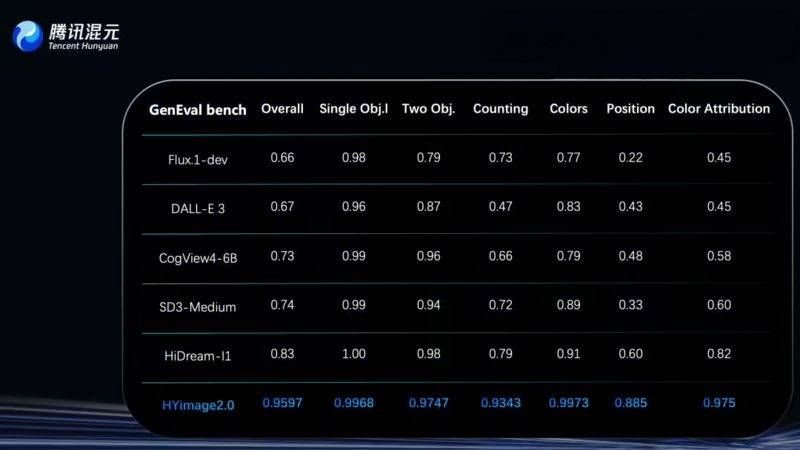800x450 pixels.
Task: Click CogView4-6B Counting value 0.66
Action: [x=501, y=256]
